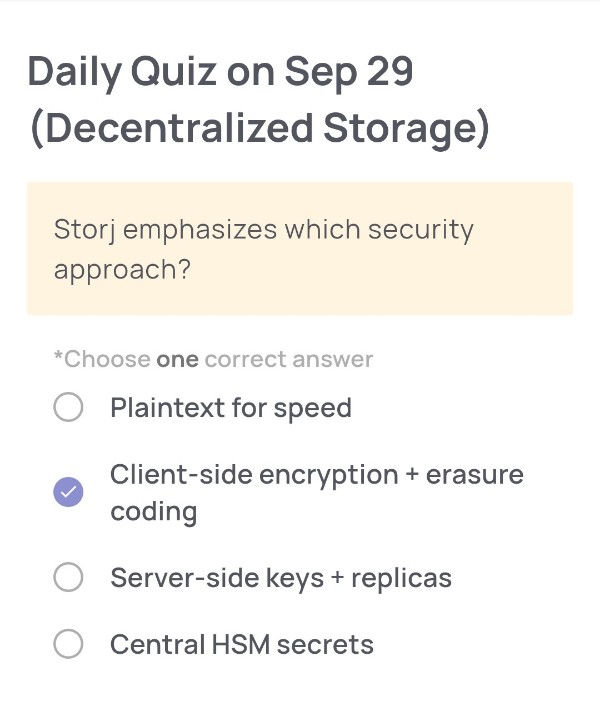
Task: Click the word "approach?" in the question
Action: (122, 270)
